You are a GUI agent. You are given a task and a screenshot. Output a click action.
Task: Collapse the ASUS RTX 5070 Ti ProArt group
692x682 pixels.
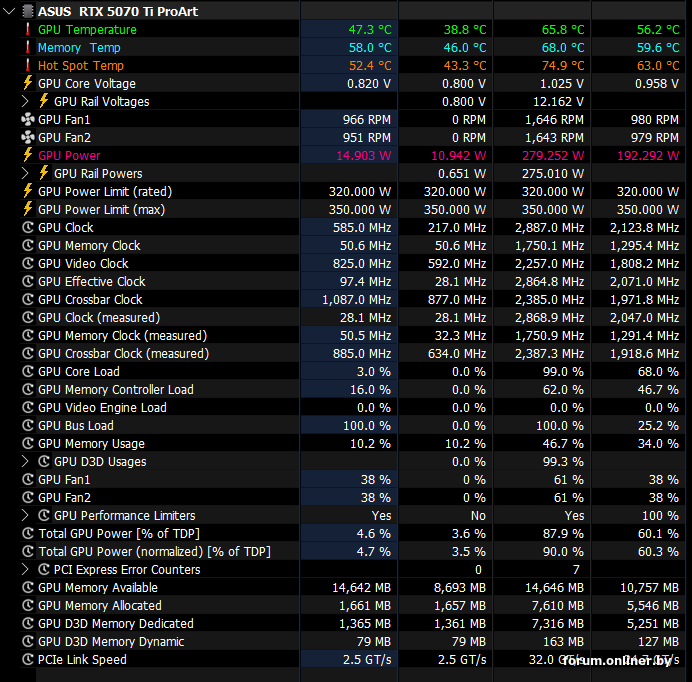pyautogui.click(x=9, y=11)
